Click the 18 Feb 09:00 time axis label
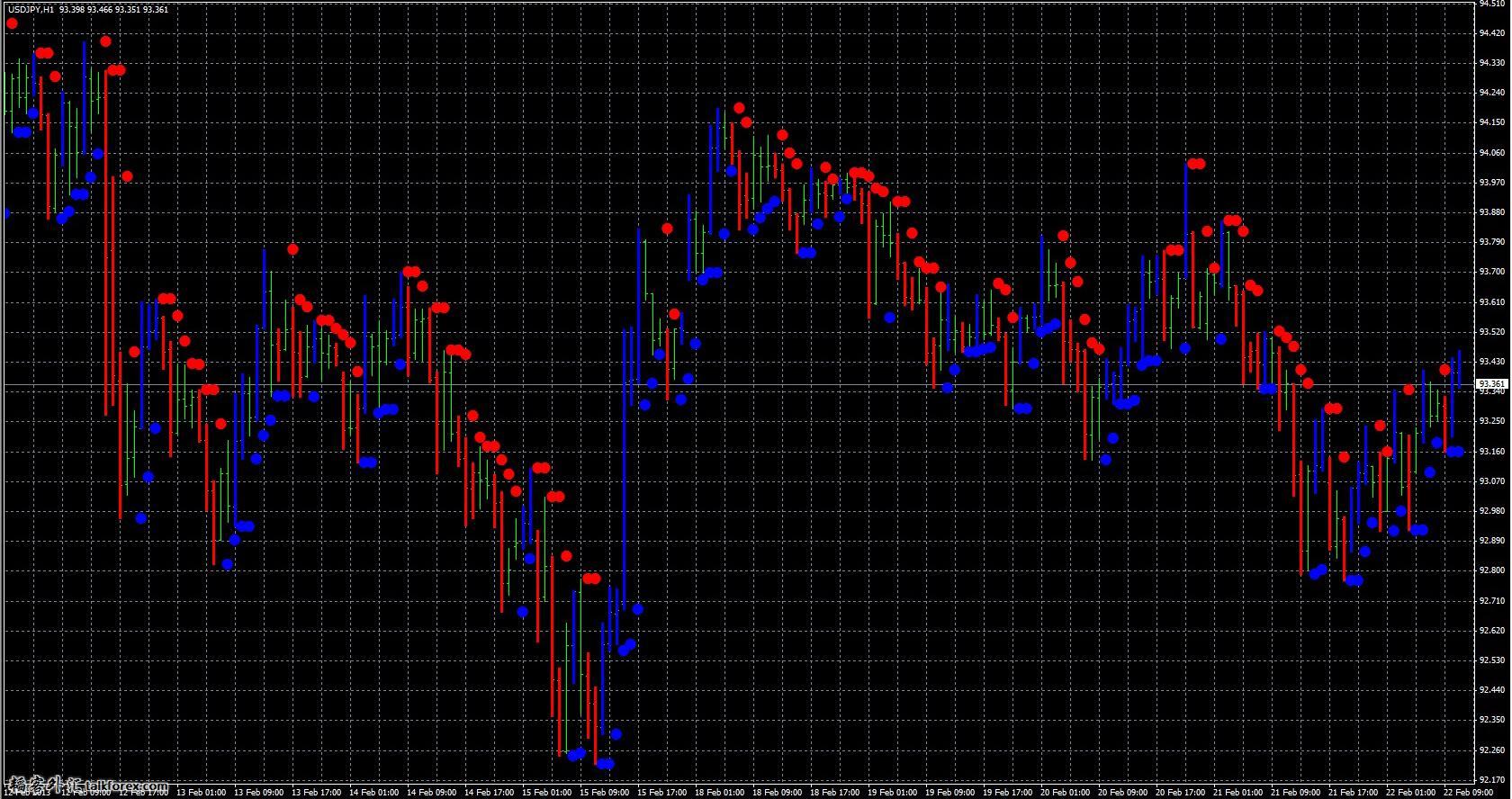 [777, 793]
